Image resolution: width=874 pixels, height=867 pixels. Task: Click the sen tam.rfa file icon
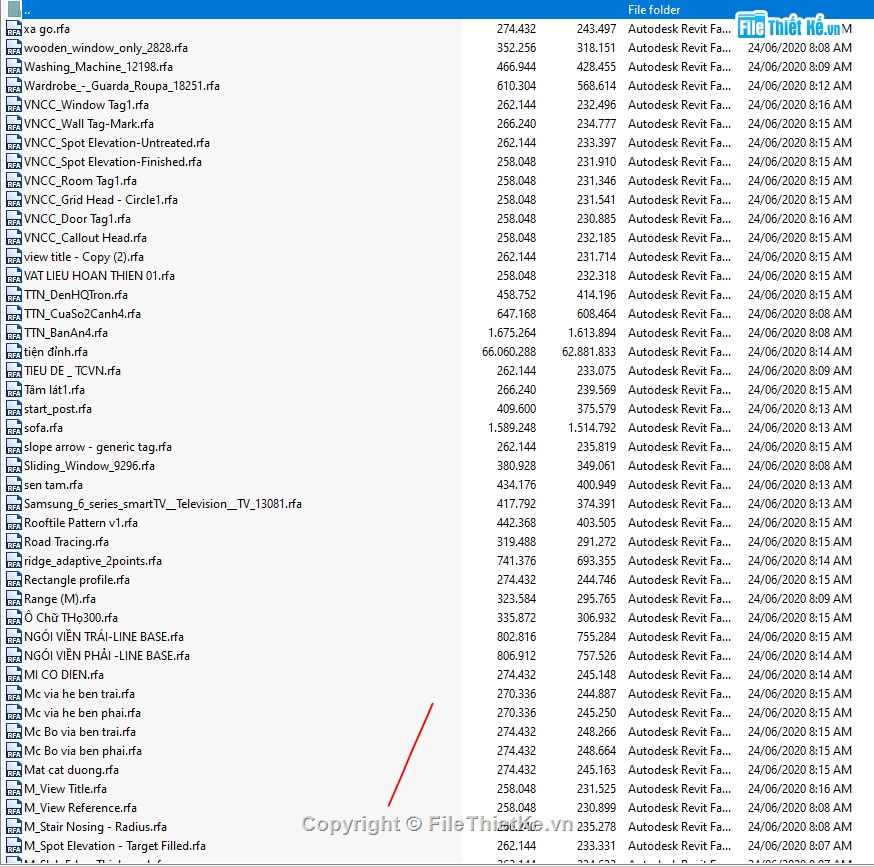click(x=13, y=485)
